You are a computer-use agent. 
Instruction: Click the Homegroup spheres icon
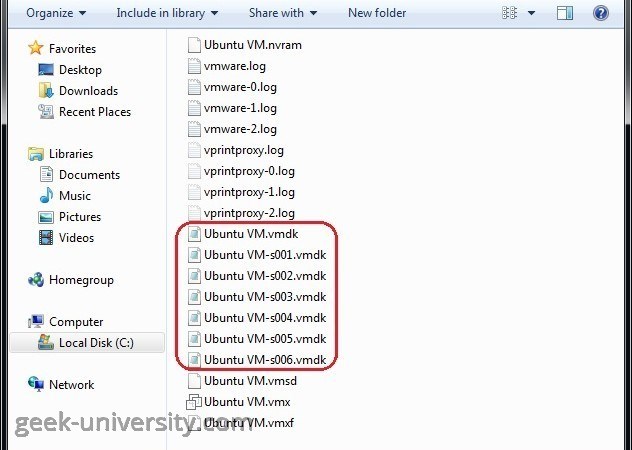36,280
